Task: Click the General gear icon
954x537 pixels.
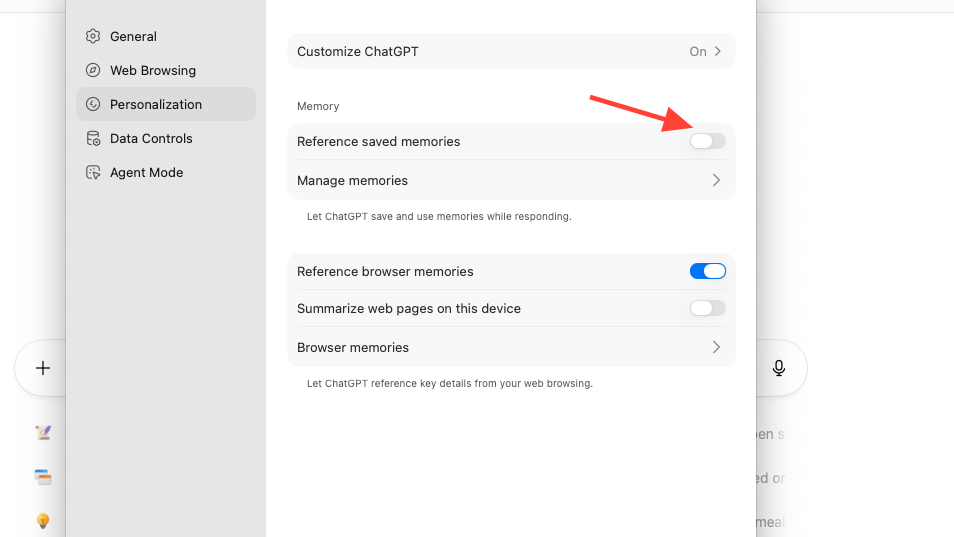Action: click(x=93, y=36)
